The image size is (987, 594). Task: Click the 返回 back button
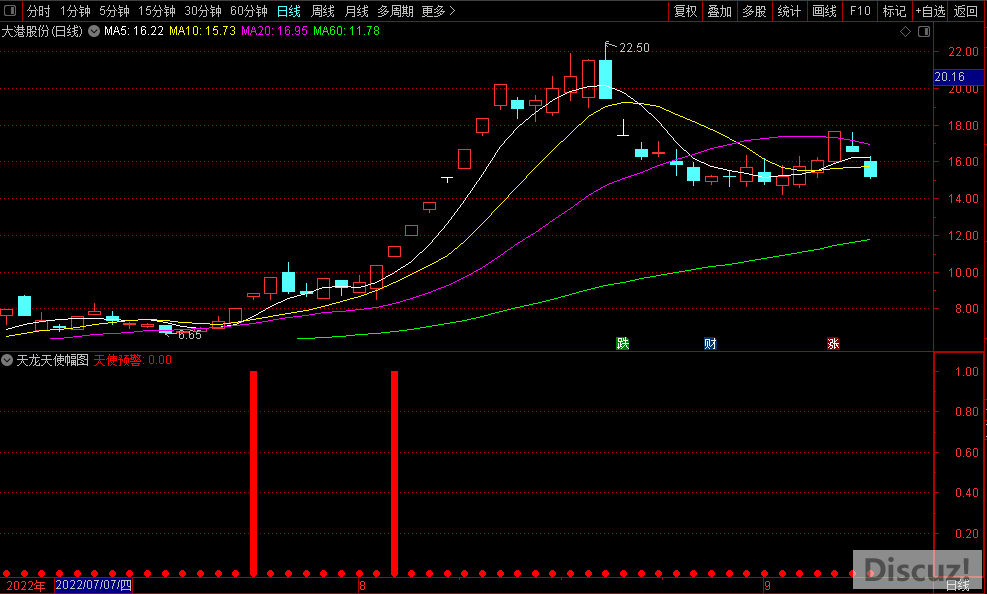click(x=966, y=11)
